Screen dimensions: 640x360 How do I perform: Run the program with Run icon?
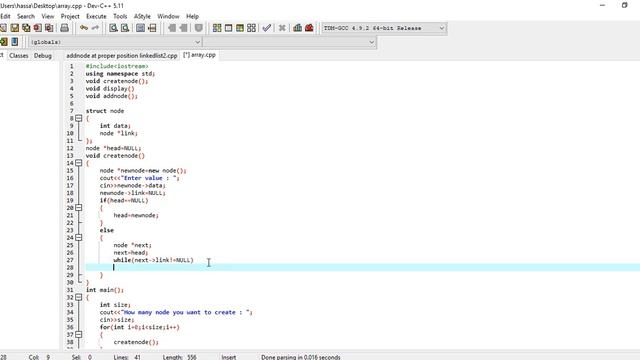tap(229, 28)
